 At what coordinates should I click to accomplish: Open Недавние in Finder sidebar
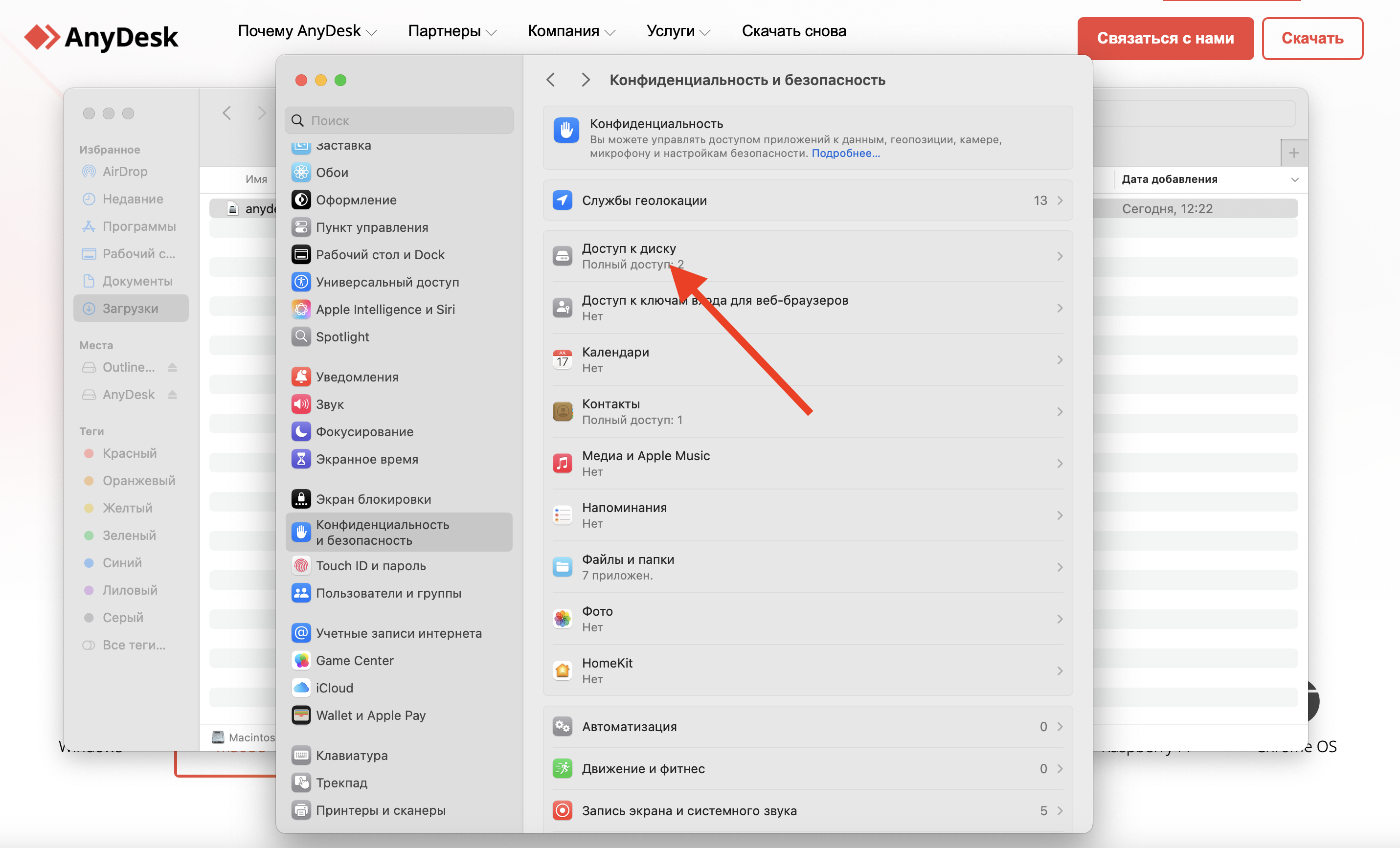131,199
